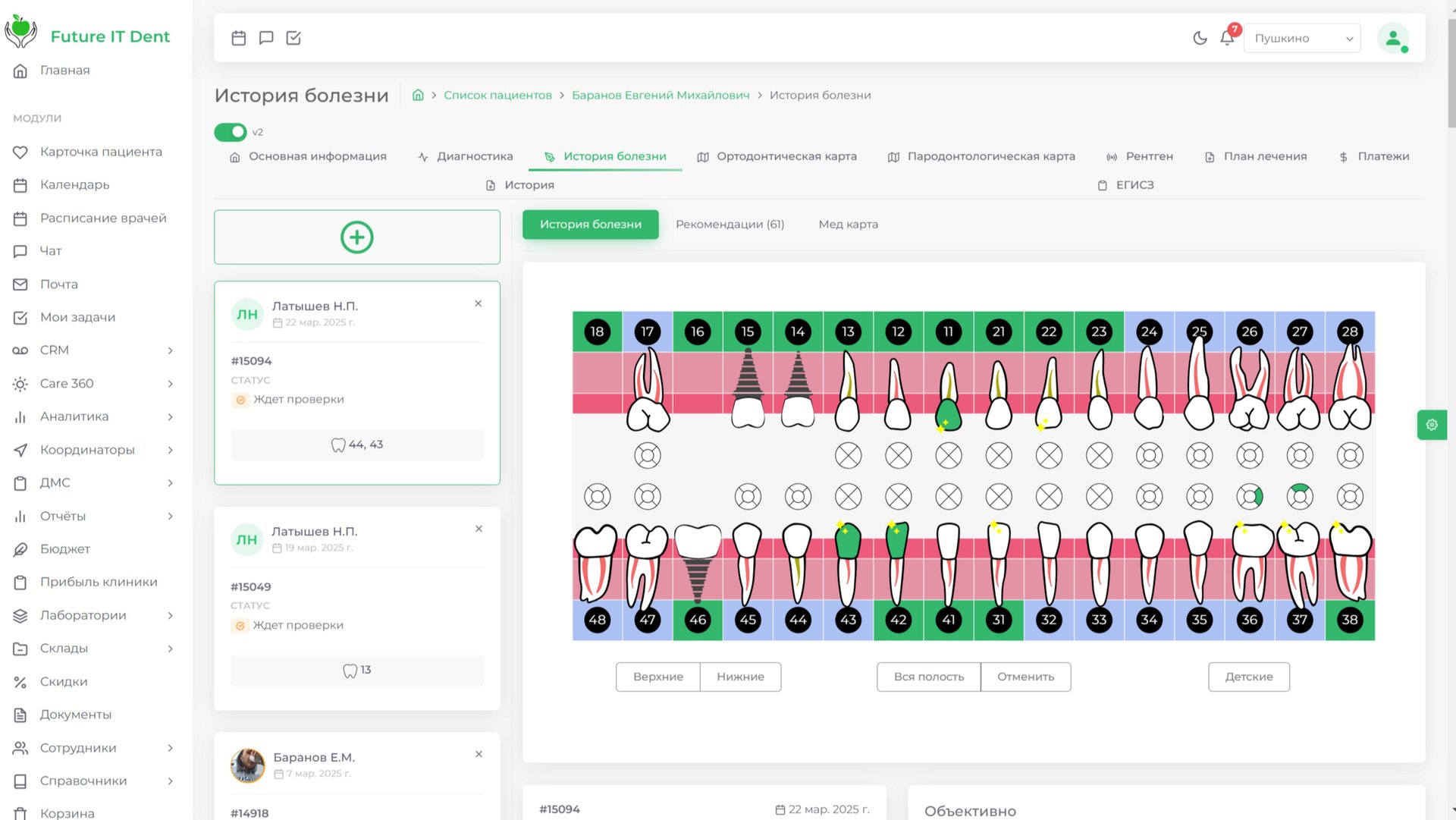Toggle the surface circle under tooth 26
This screenshot has height=820, width=1456.
point(1250,456)
